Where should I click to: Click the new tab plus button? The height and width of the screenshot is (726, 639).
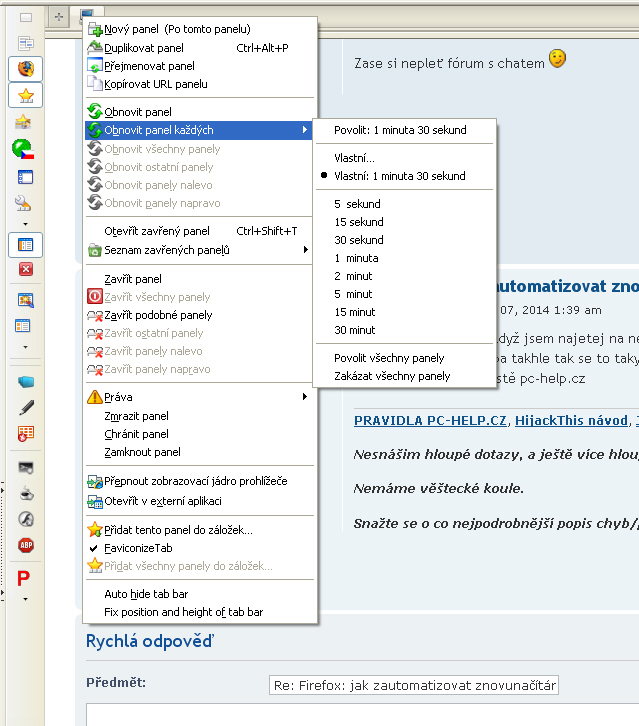point(59,16)
